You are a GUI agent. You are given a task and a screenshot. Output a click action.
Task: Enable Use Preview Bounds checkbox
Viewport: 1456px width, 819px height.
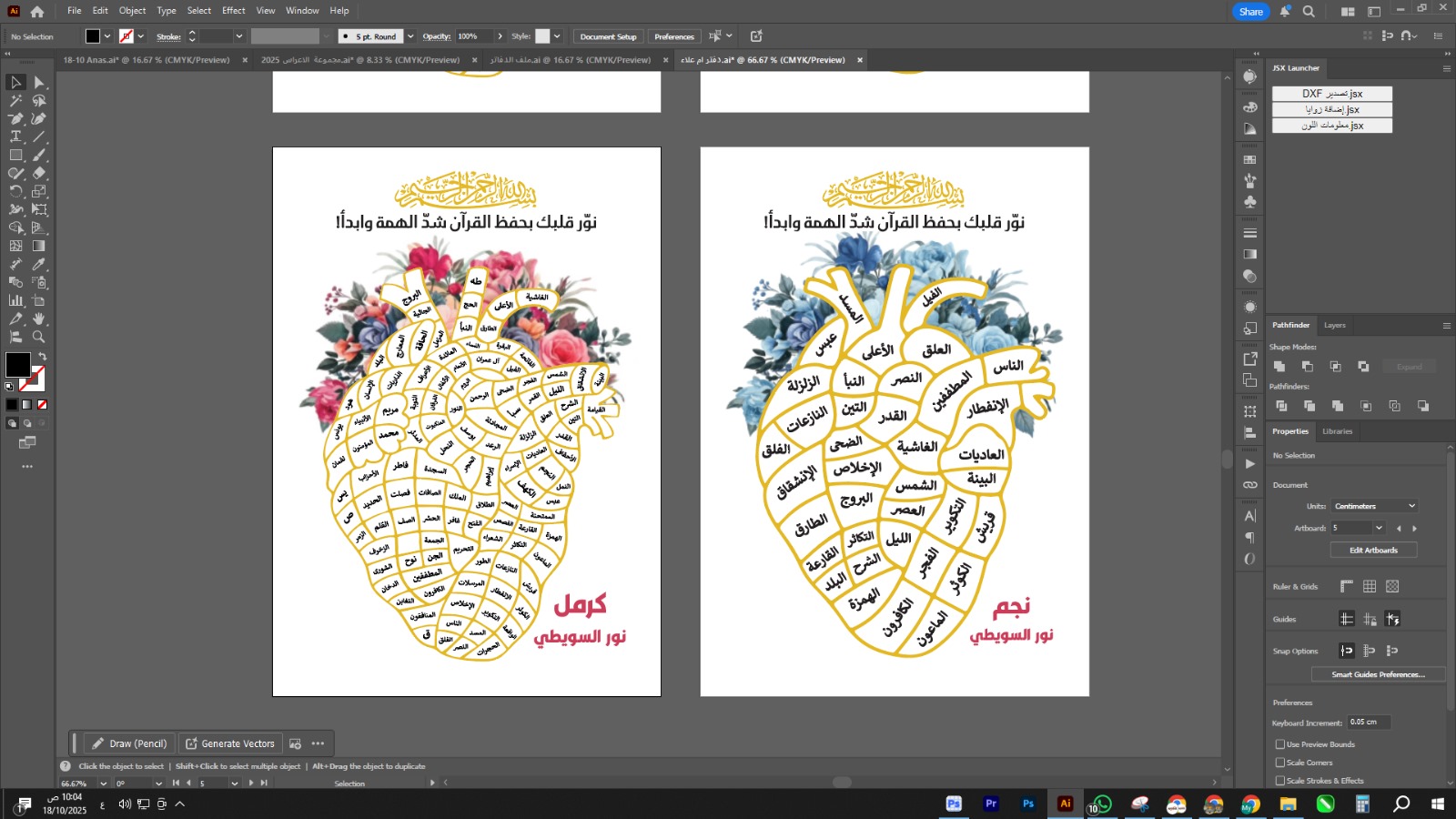(1280, 744)
